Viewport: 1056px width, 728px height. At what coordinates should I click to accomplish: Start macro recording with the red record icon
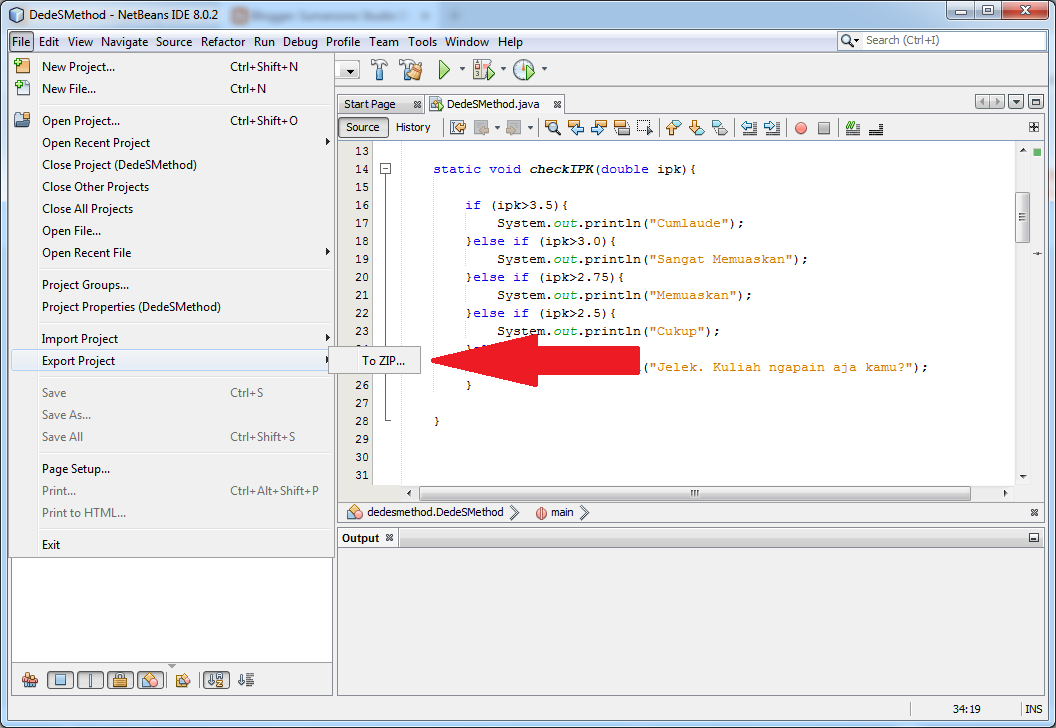click(801, 128)
